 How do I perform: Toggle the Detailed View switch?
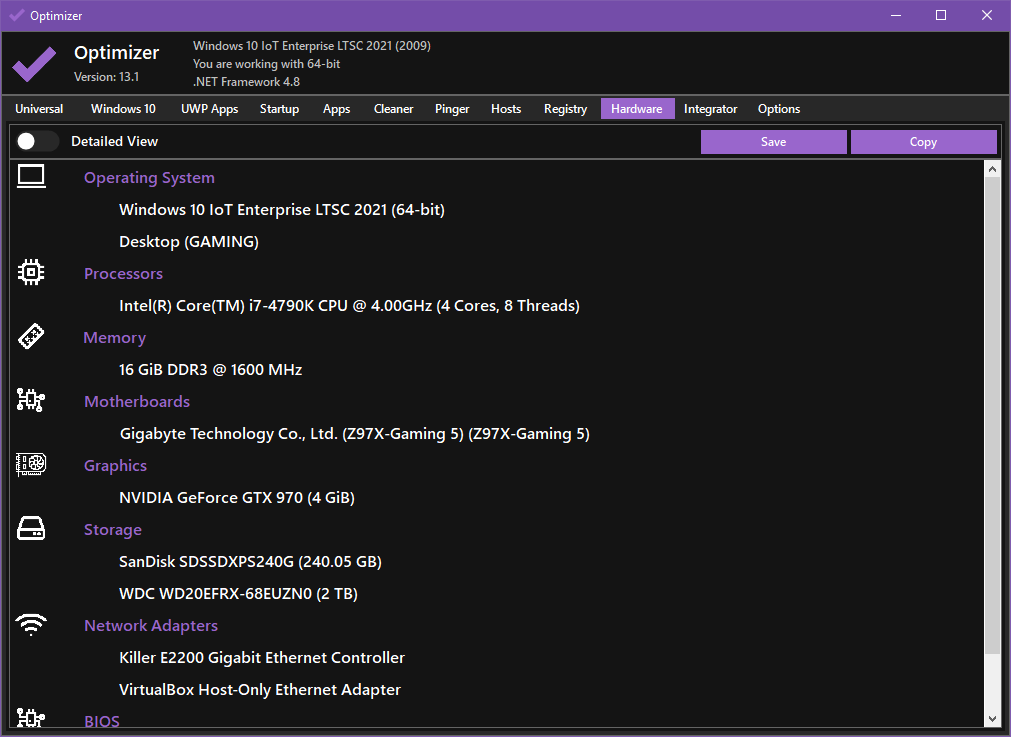pyautogui.click(x=37, y=142)
